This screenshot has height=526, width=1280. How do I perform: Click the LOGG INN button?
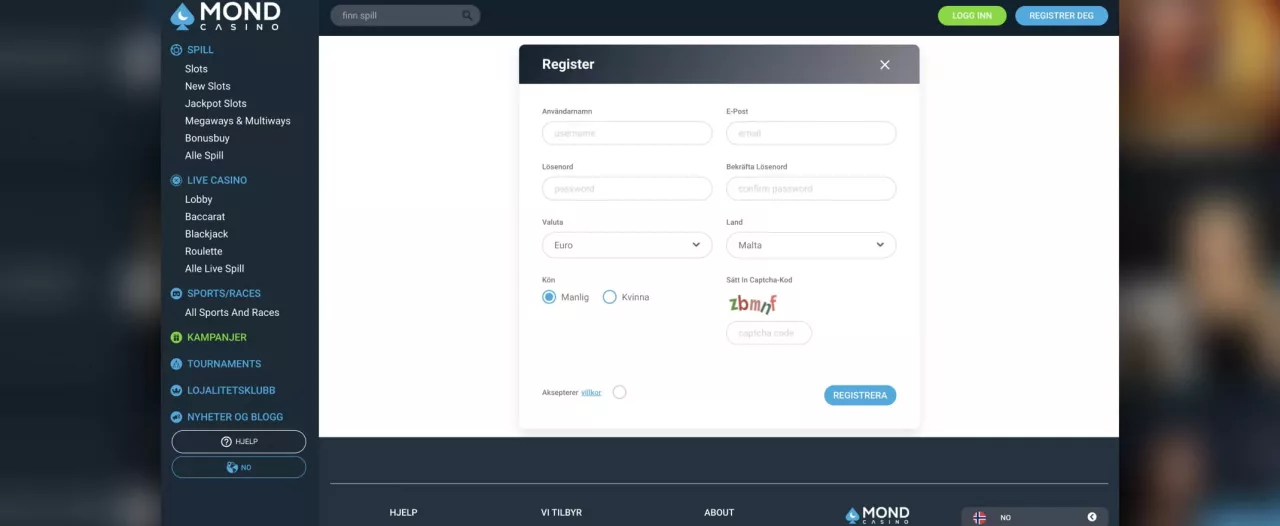(x=972, y=16)
